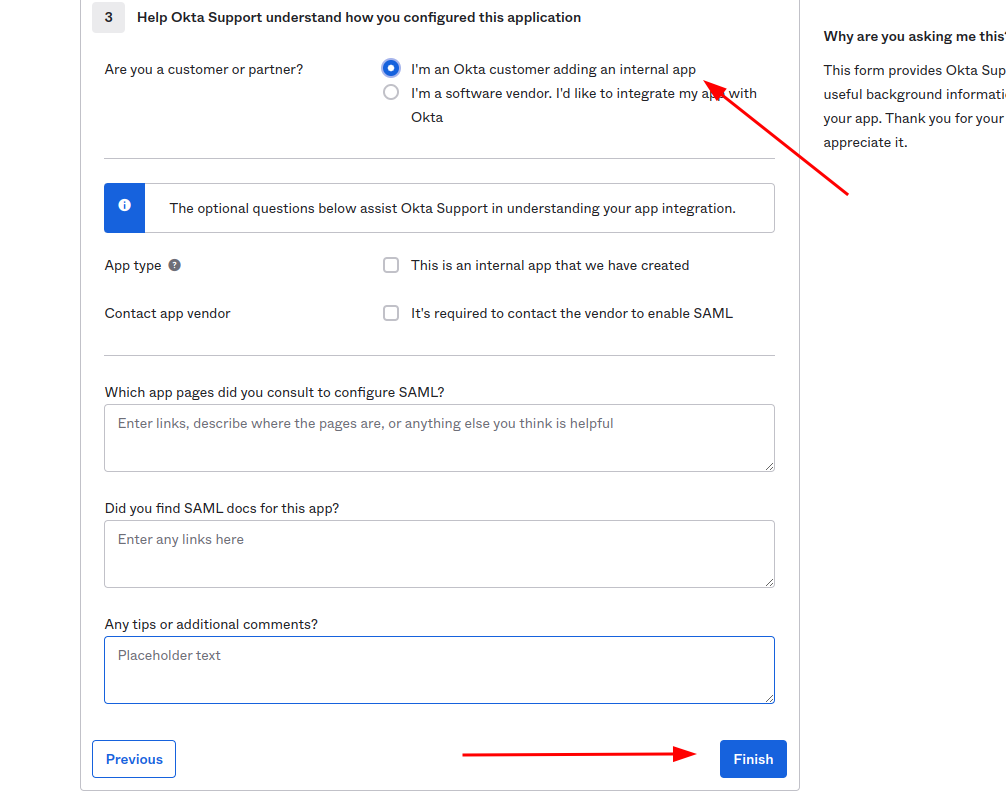
Task: Select 'I'm a software vendor' radio option
Action: pyautogui.click(x=391, y=93)
